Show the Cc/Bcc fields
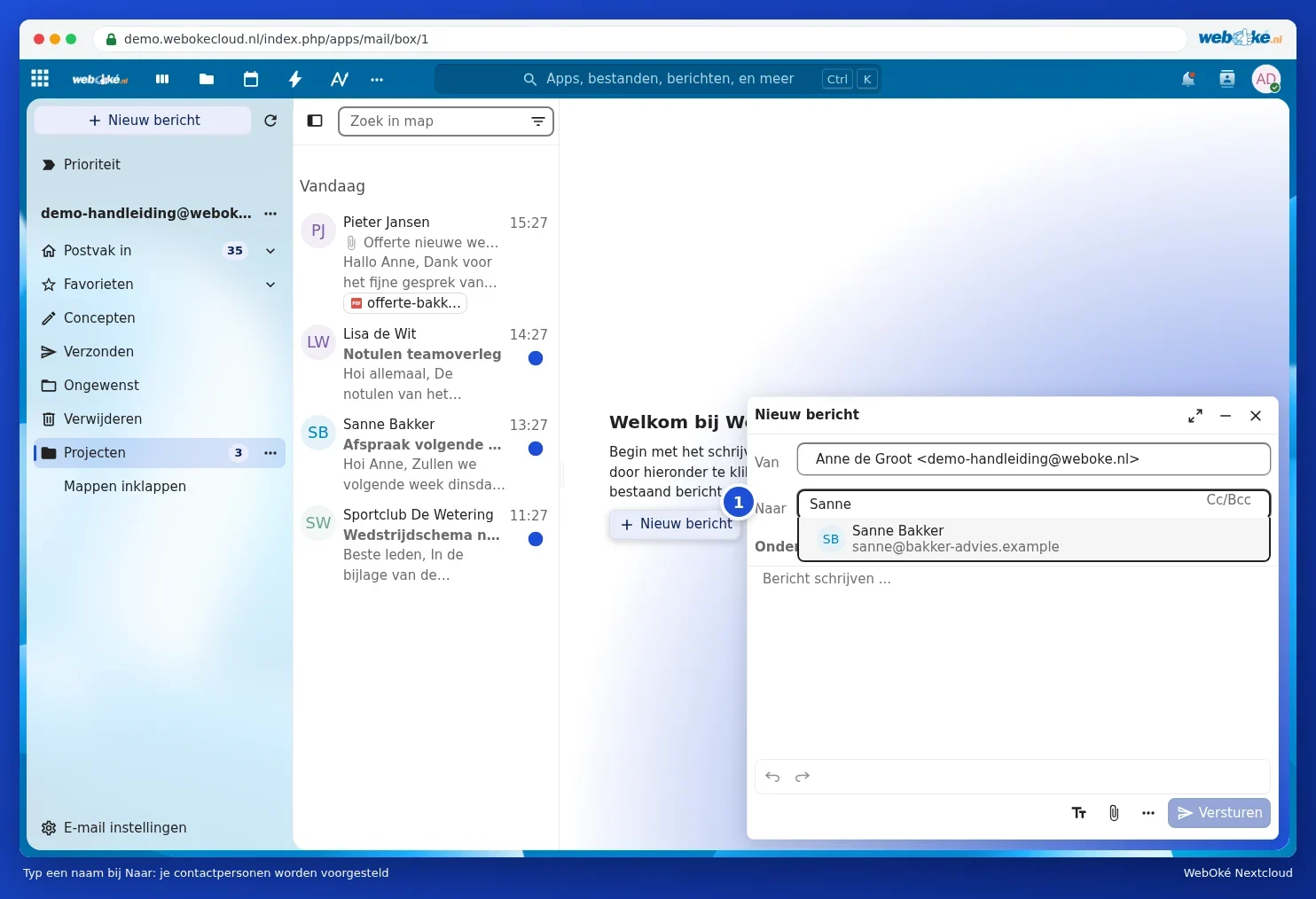The height and width of the screenshot is (899, 1316). point(1228,500)
